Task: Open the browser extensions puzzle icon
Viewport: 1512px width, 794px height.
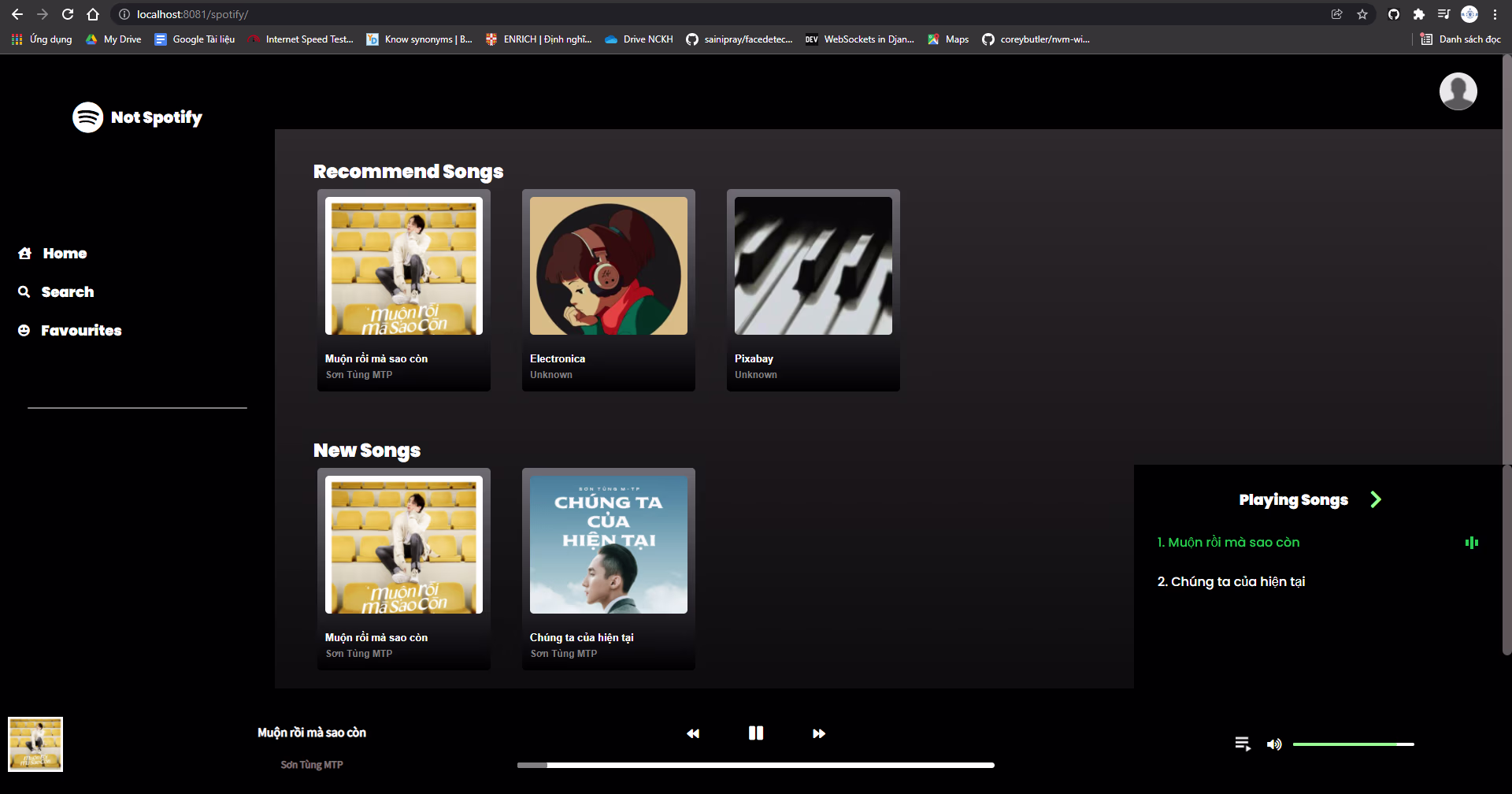Action: click(x=1419, y=14)
